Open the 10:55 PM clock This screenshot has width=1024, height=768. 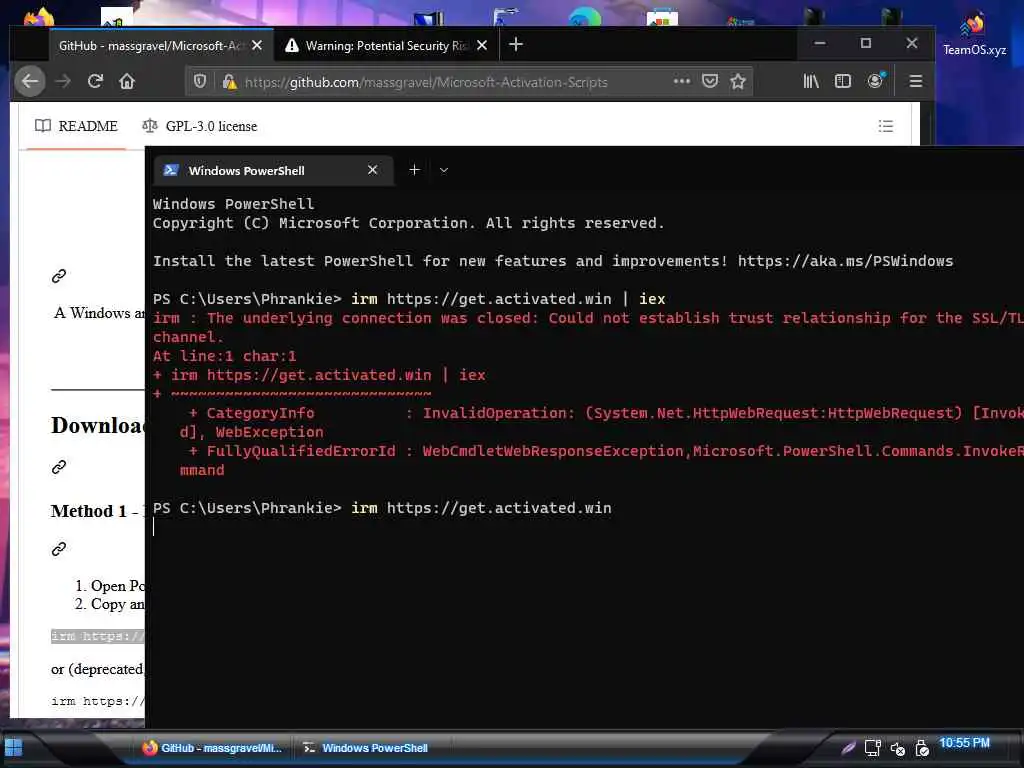click(x=965, y=743)
